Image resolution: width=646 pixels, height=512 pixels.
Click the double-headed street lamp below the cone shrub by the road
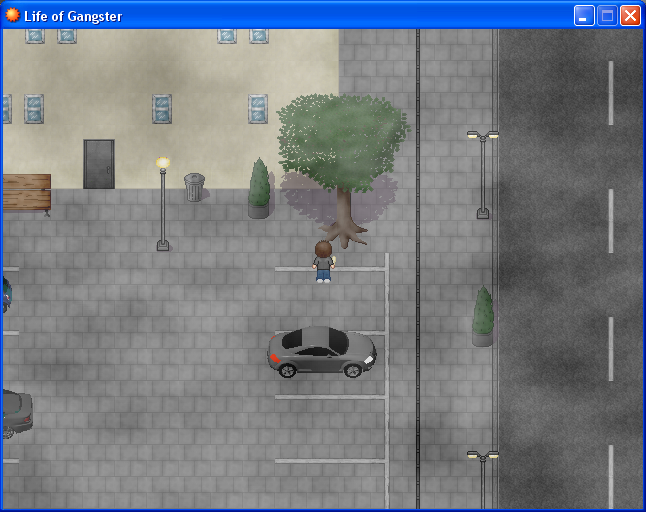pos(483,479)
